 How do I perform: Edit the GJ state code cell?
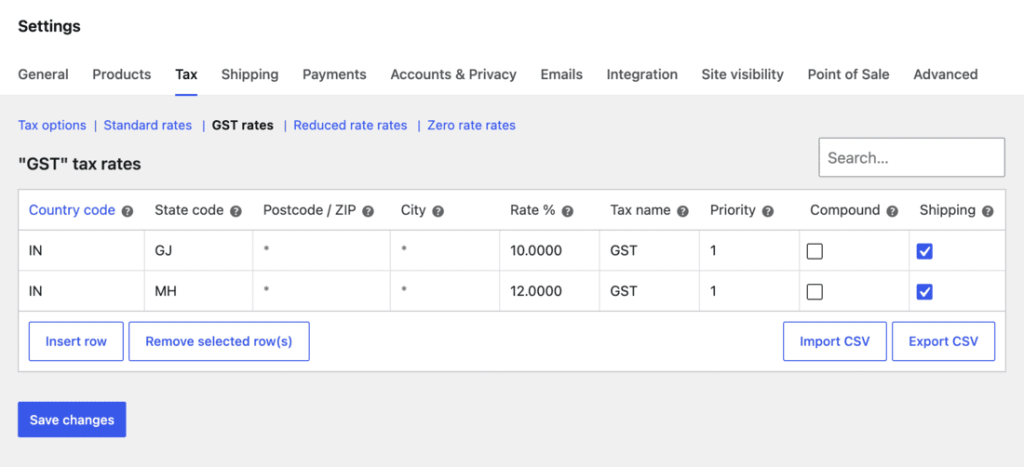pos(199,251)
